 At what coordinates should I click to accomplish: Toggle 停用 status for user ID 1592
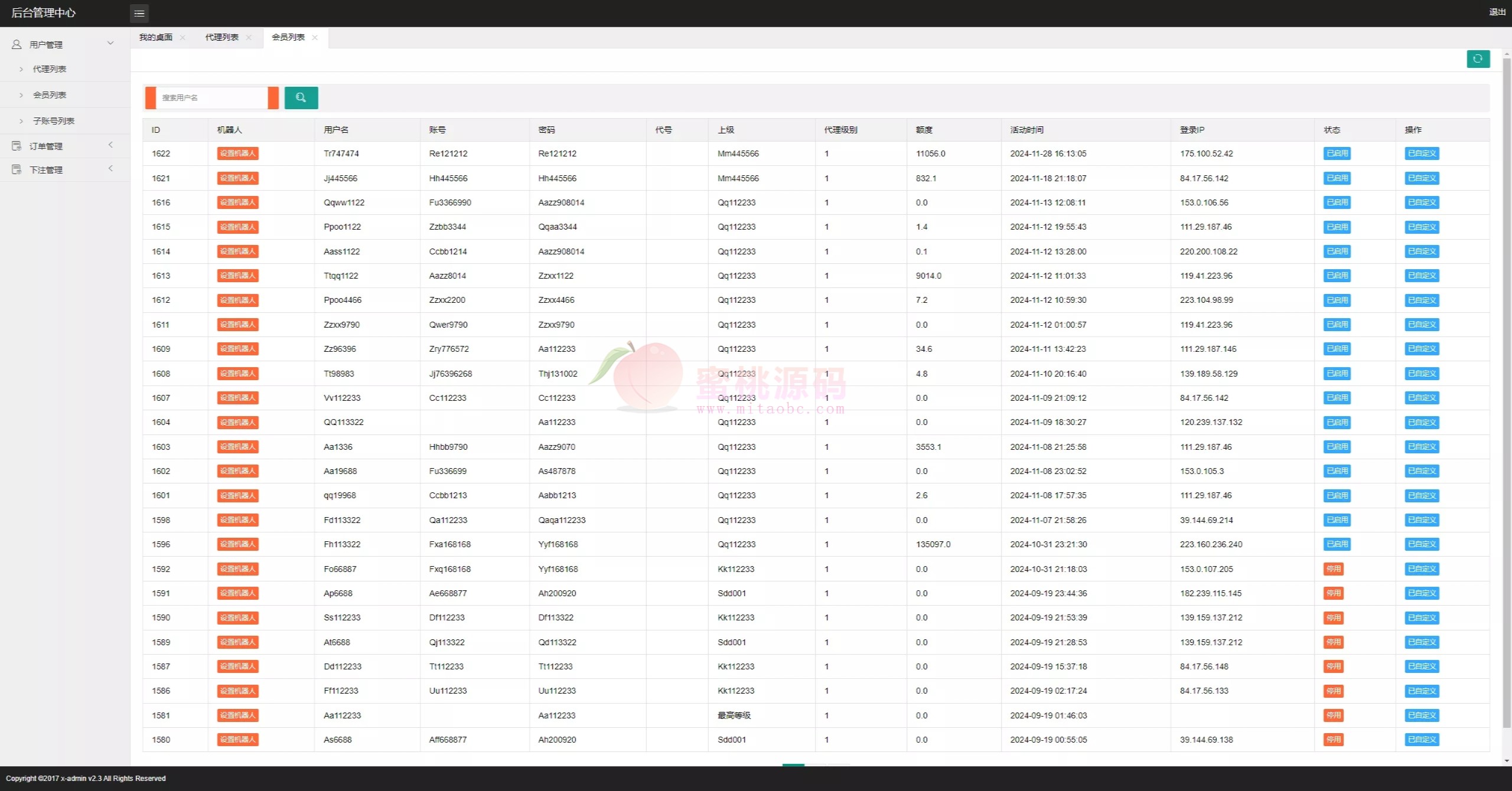click(x=1334, y=569)
